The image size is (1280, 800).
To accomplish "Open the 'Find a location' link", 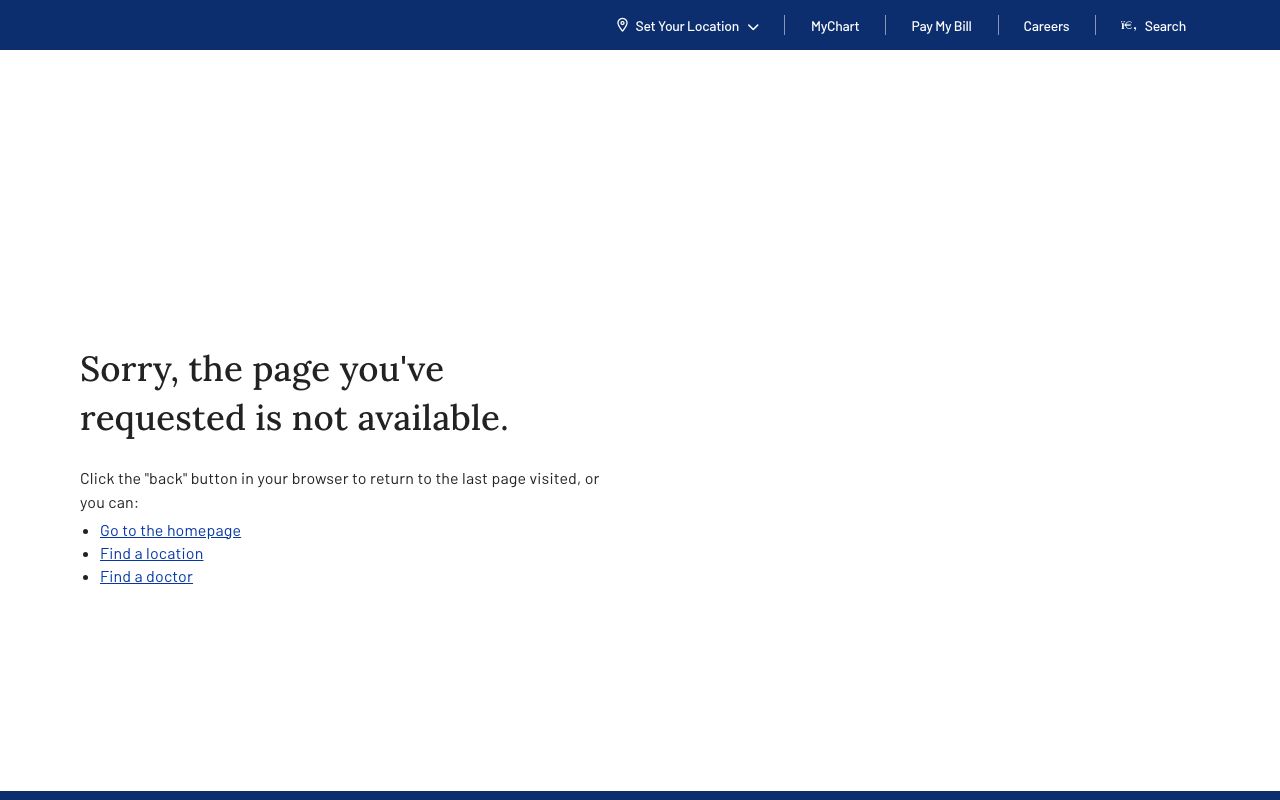I will [x=151, y=553].
